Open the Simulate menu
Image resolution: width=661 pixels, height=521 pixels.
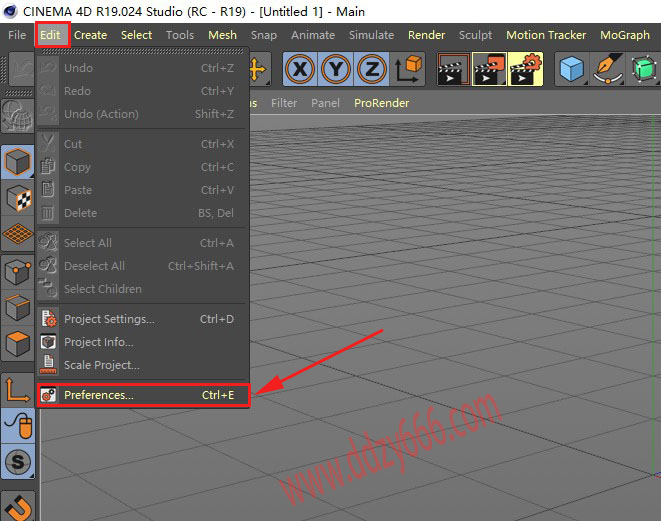[371, 35]
